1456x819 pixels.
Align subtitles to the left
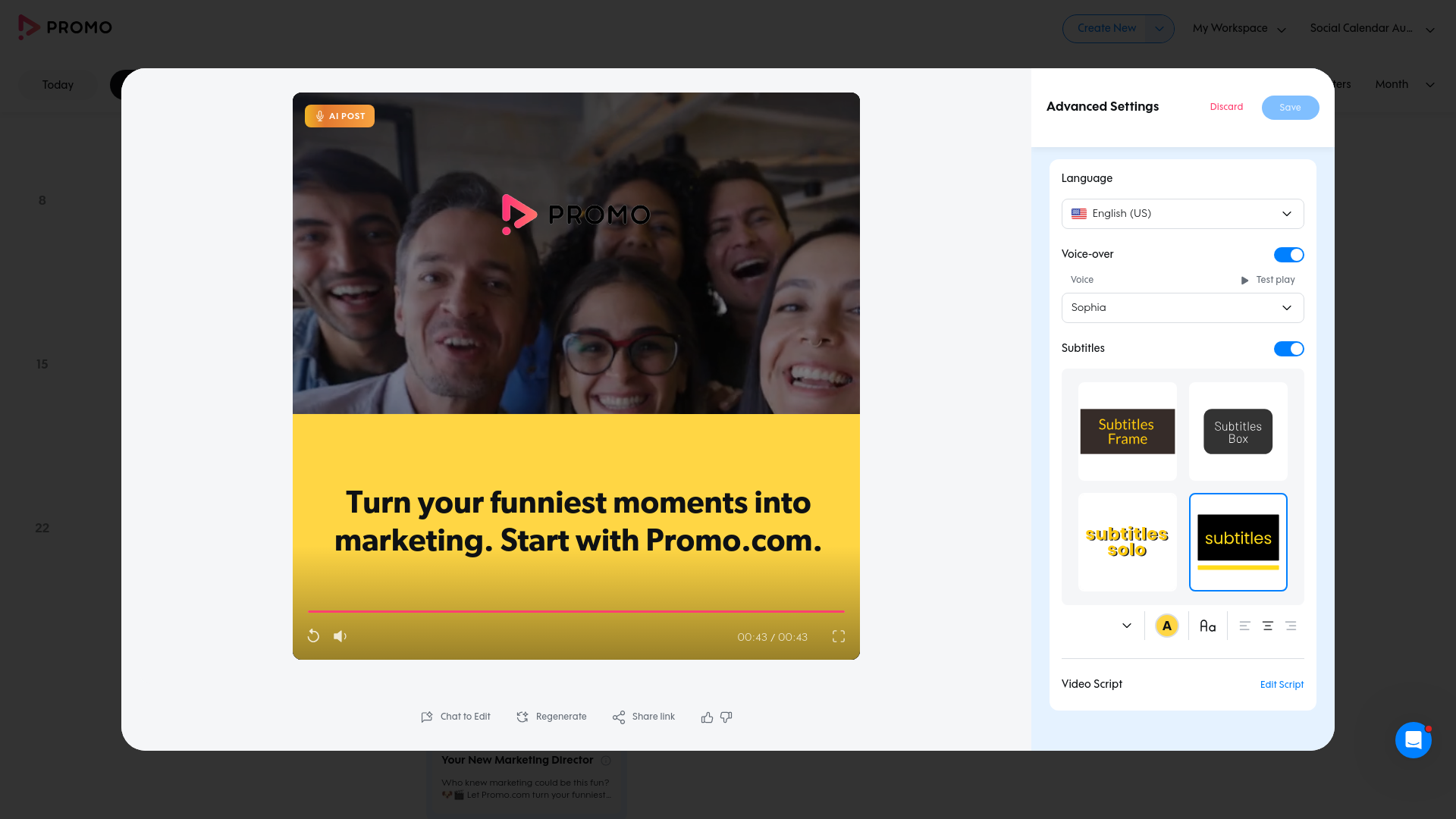(x=1244, y=626)
